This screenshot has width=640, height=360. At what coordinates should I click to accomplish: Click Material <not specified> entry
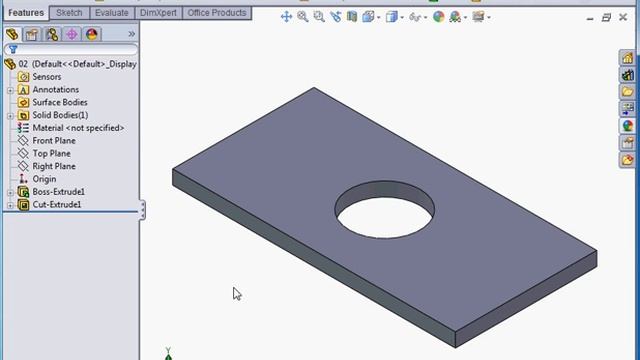coord(78,128)
